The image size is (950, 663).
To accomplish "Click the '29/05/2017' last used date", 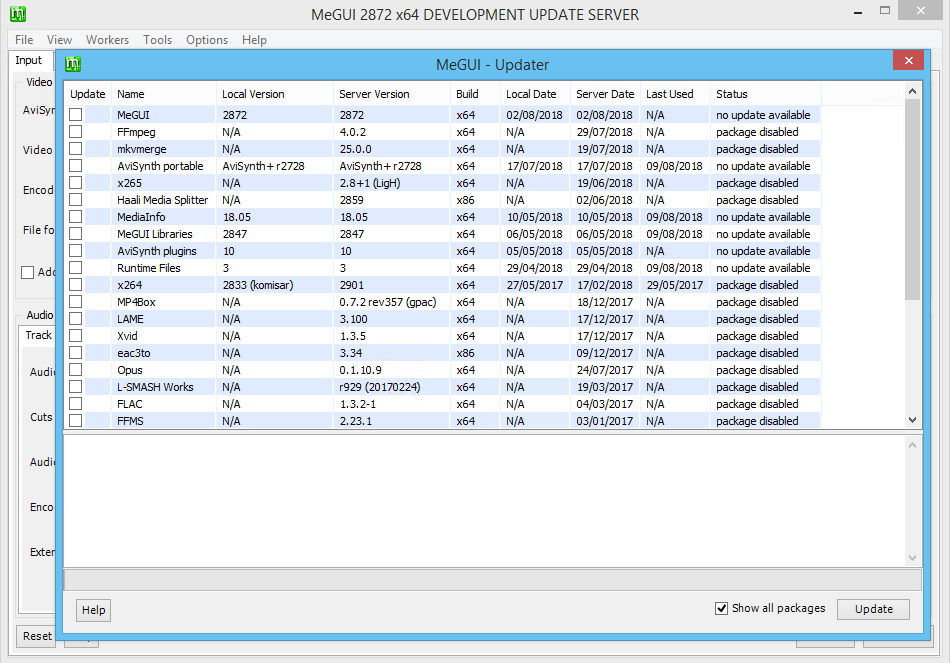I will tap(674, 285).
